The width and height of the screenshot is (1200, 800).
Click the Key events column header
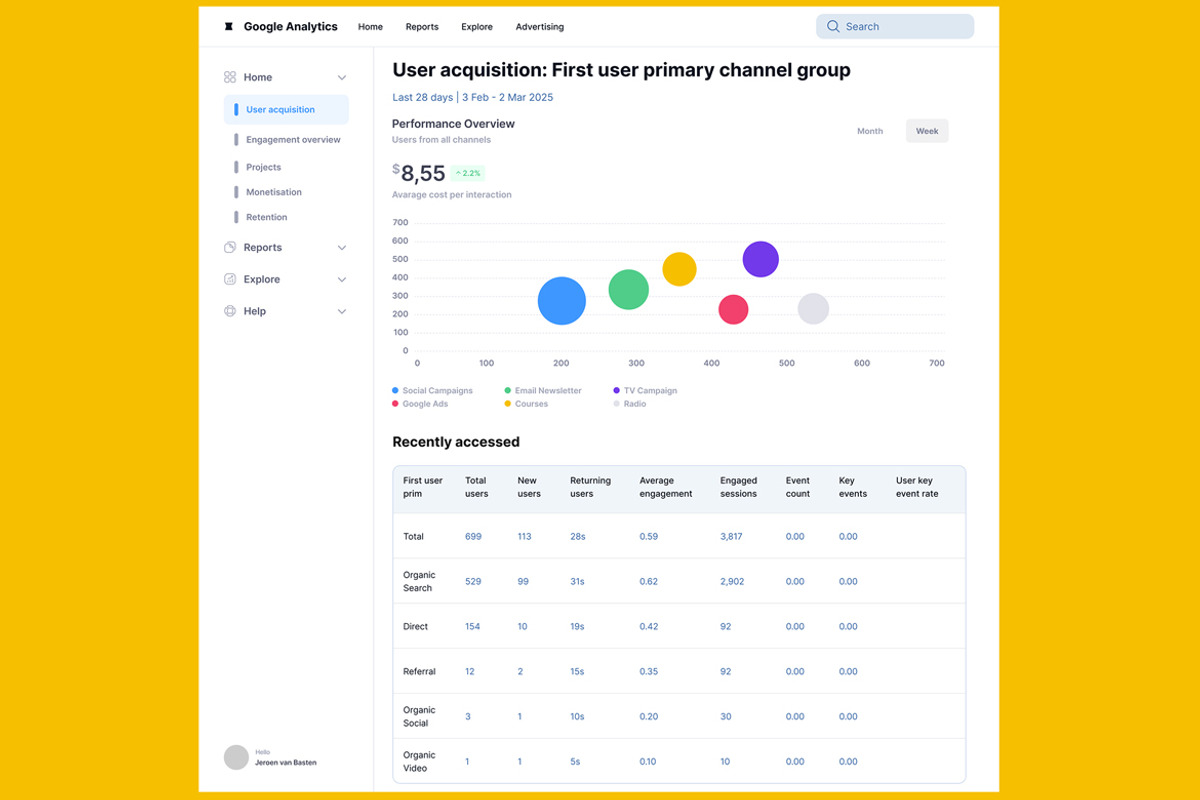853,487
